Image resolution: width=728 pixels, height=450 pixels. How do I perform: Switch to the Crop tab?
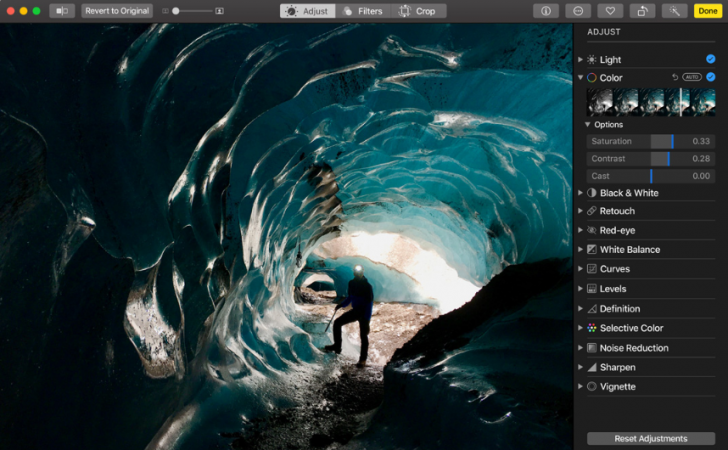(x=419, y=11)
